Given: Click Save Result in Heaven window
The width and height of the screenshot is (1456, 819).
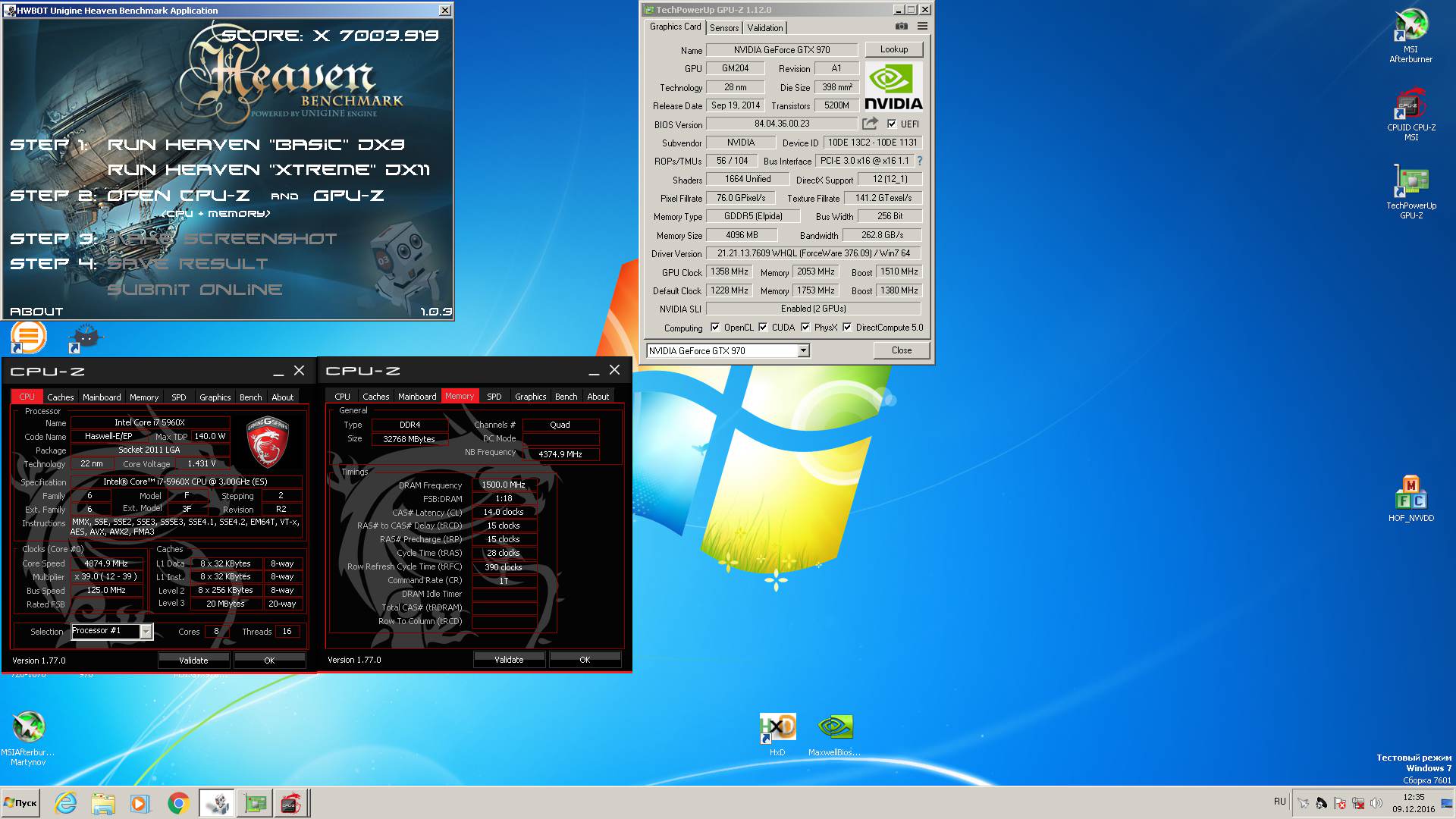Looking at the screenshot, I should (x=187, y=264).
